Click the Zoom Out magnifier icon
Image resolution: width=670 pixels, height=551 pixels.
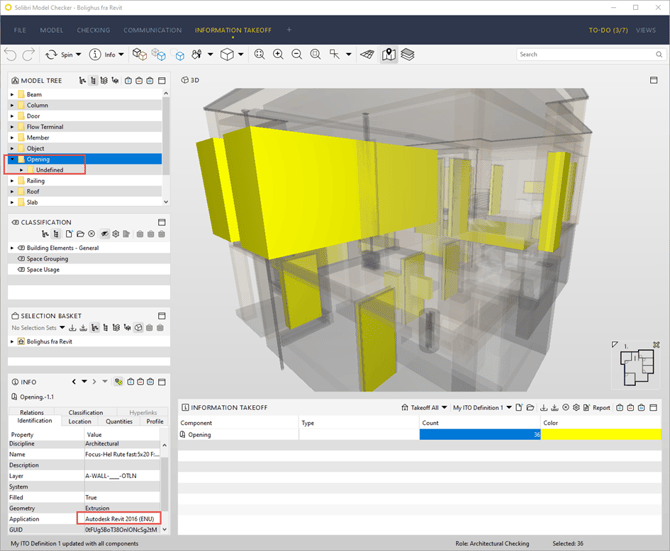(x=298, y=54)
